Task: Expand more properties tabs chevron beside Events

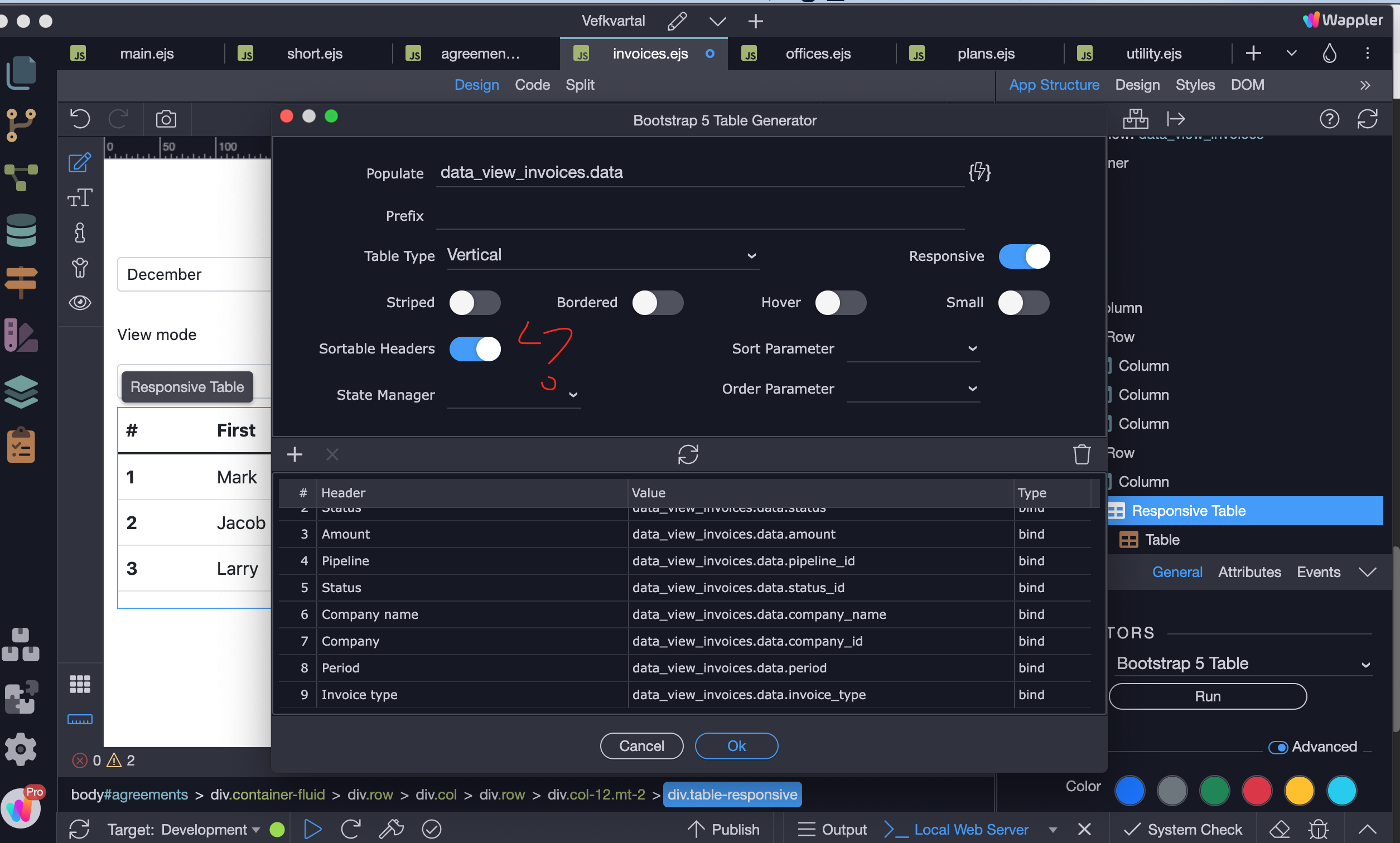Action: (x=1367, y=572)
